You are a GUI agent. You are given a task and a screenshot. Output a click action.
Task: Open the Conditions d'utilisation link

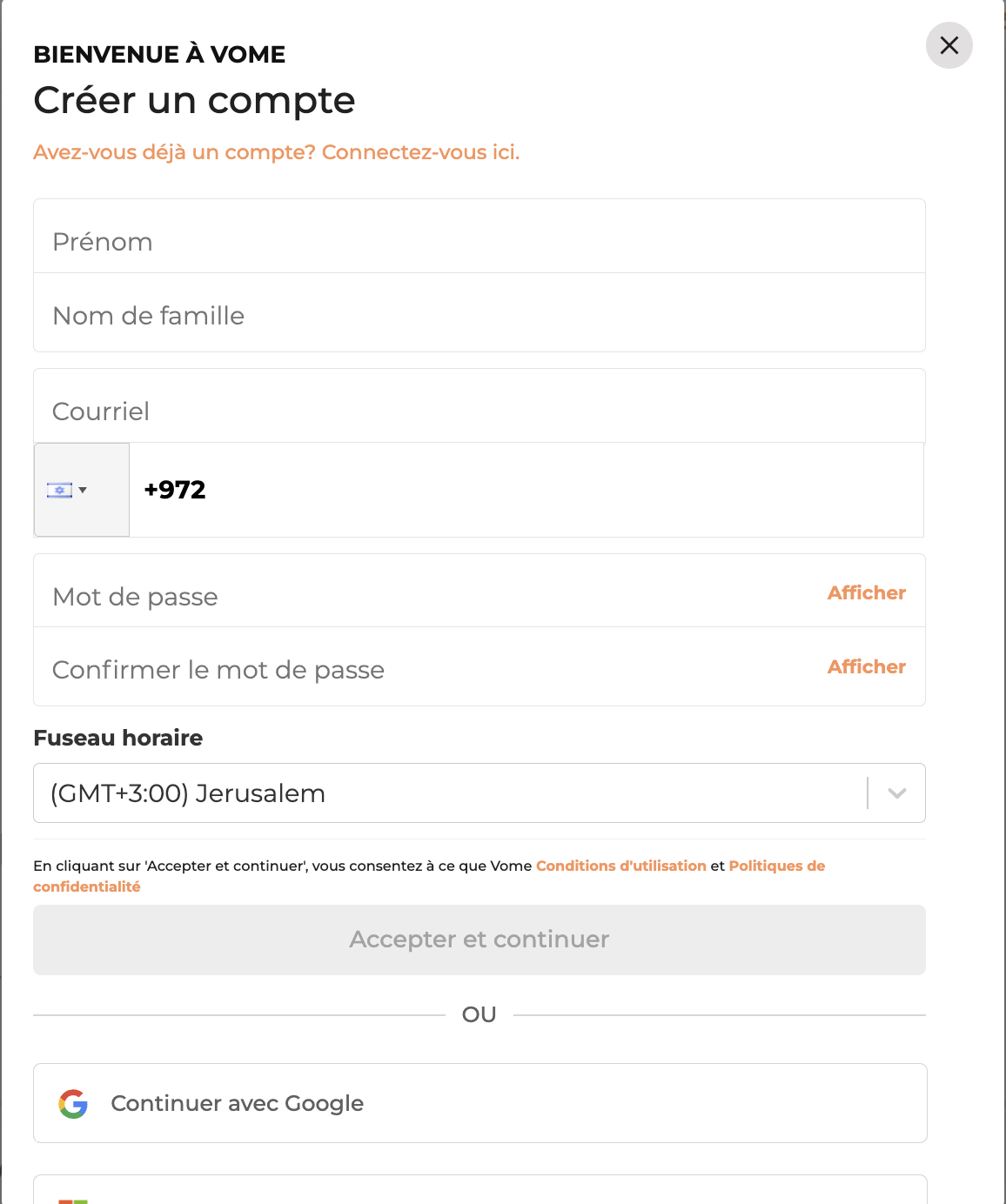(x=620, y=866)
